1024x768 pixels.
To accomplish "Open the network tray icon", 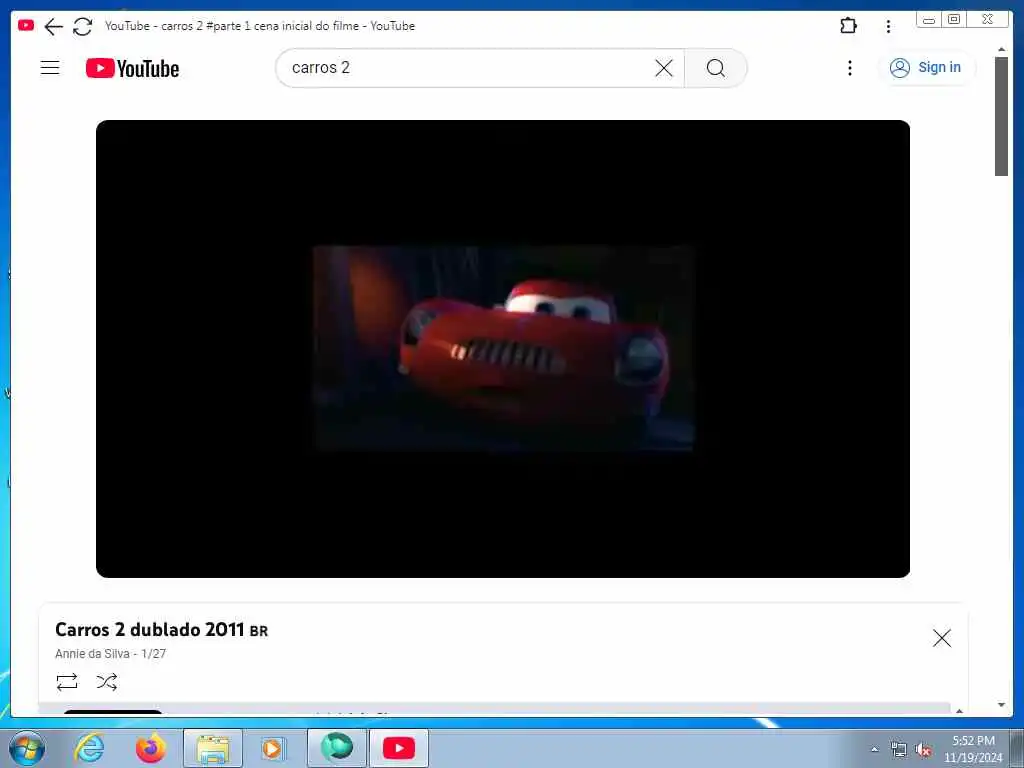I will click(x=899, y=750).
